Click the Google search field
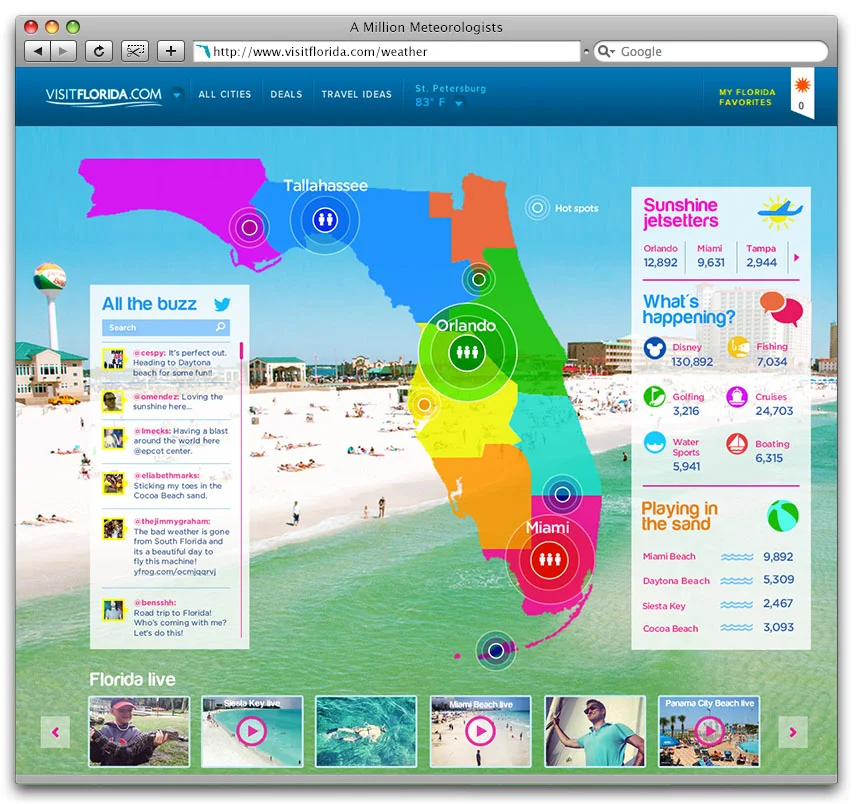Screen dimensions: 858x804 click(x=711, y=51)
